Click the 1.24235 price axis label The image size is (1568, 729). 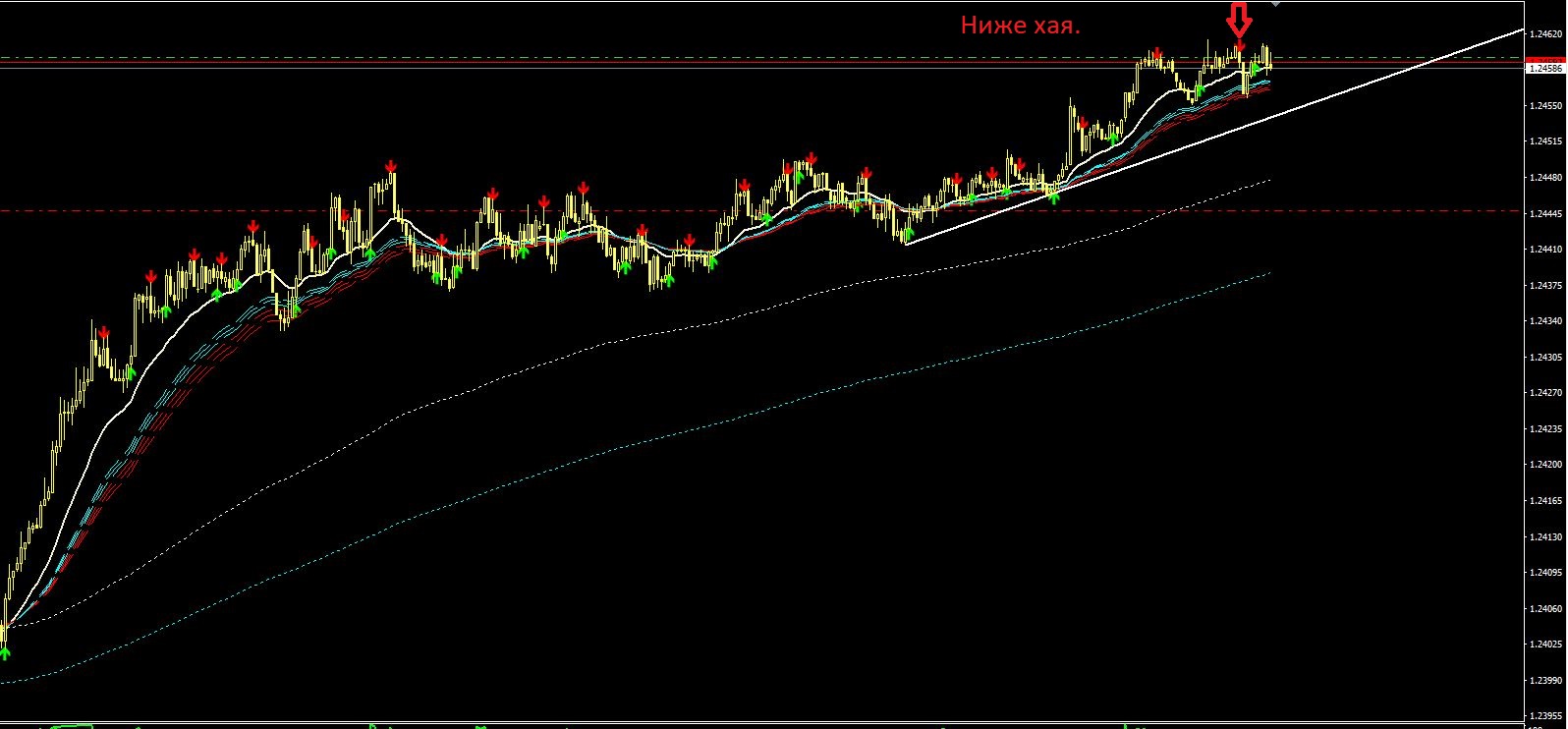click(x=1545, y=429)
